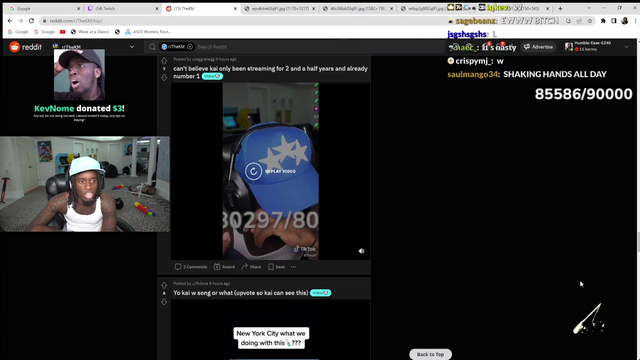Click the Video flair on 'Yo kai' post
Viewport: 640px width, 360px height.
(x=320, y=293)
